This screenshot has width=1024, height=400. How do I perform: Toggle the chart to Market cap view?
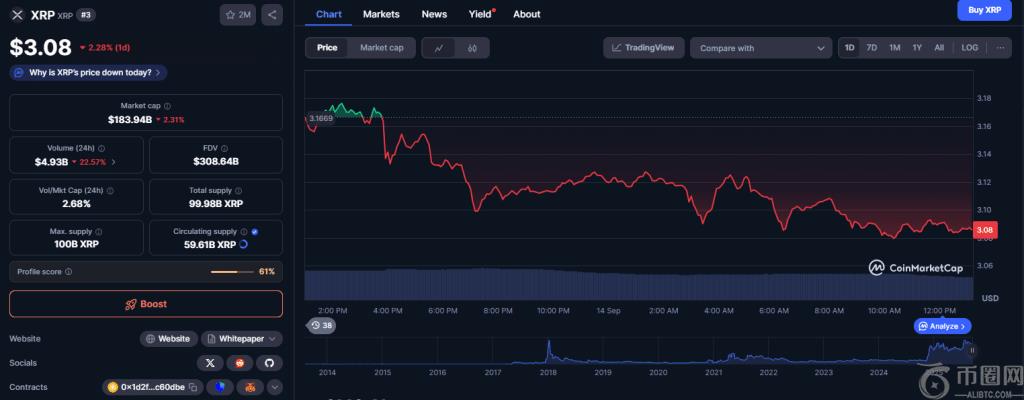[x=381, y=48]
